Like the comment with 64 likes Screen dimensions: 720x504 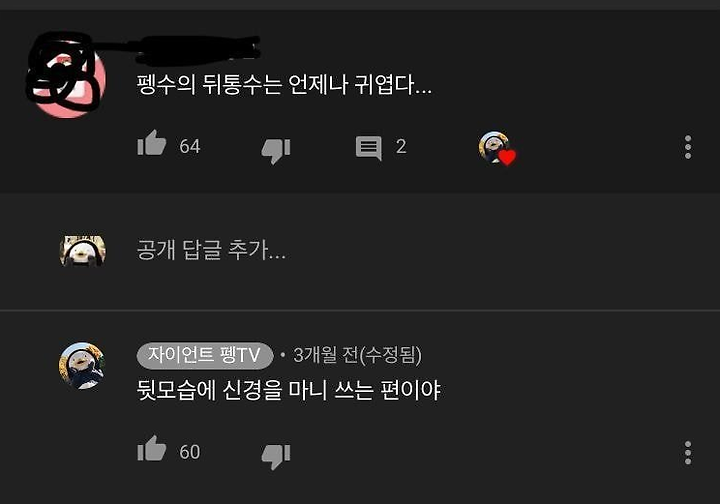pos(152,143)
